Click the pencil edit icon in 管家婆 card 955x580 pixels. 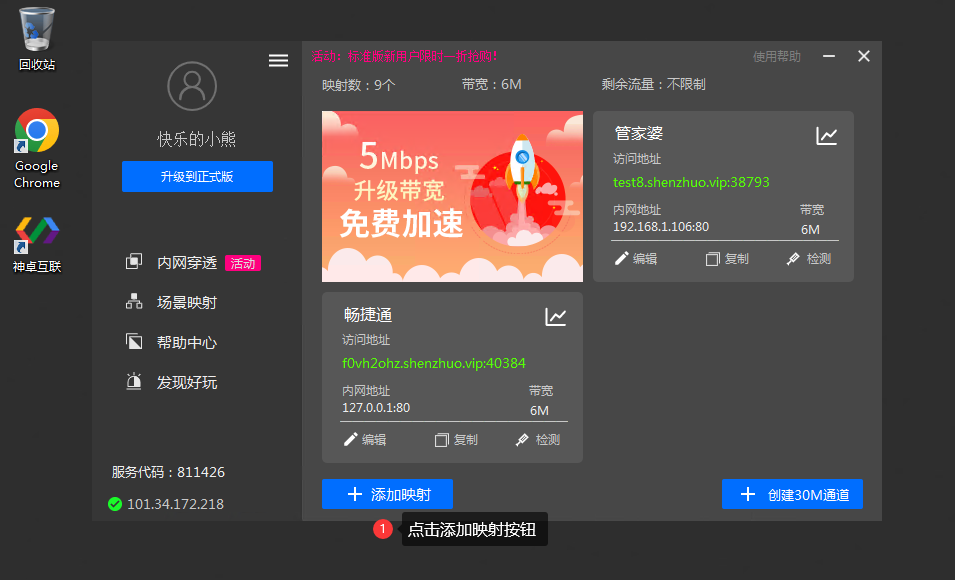pyautogui.click(x=621, y=258)
